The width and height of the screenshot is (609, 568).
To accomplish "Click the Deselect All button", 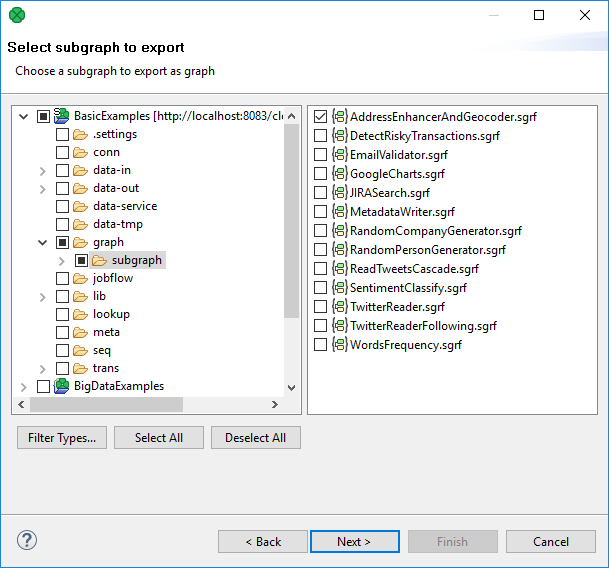I will point(255,438).
